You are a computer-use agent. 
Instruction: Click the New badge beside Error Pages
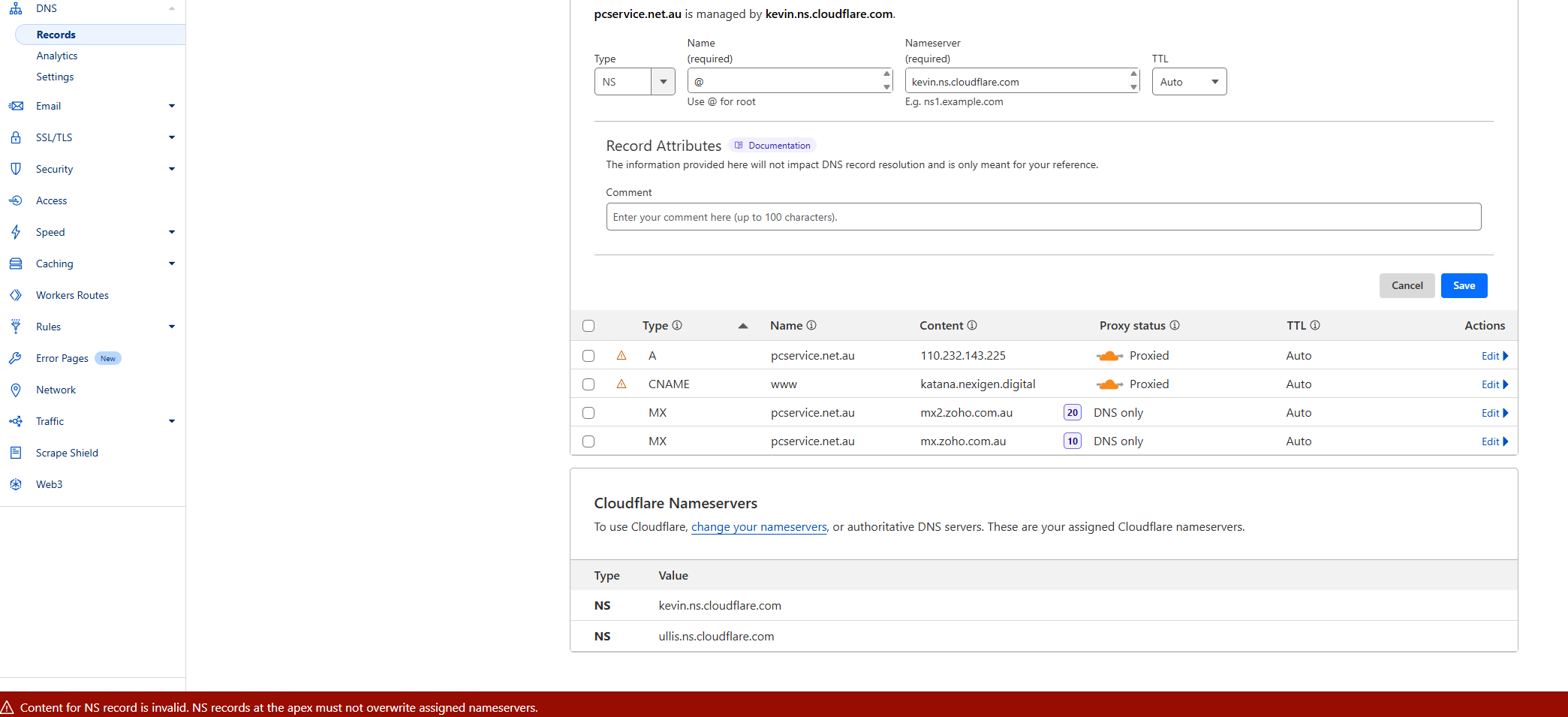click(x=108, y=358)
